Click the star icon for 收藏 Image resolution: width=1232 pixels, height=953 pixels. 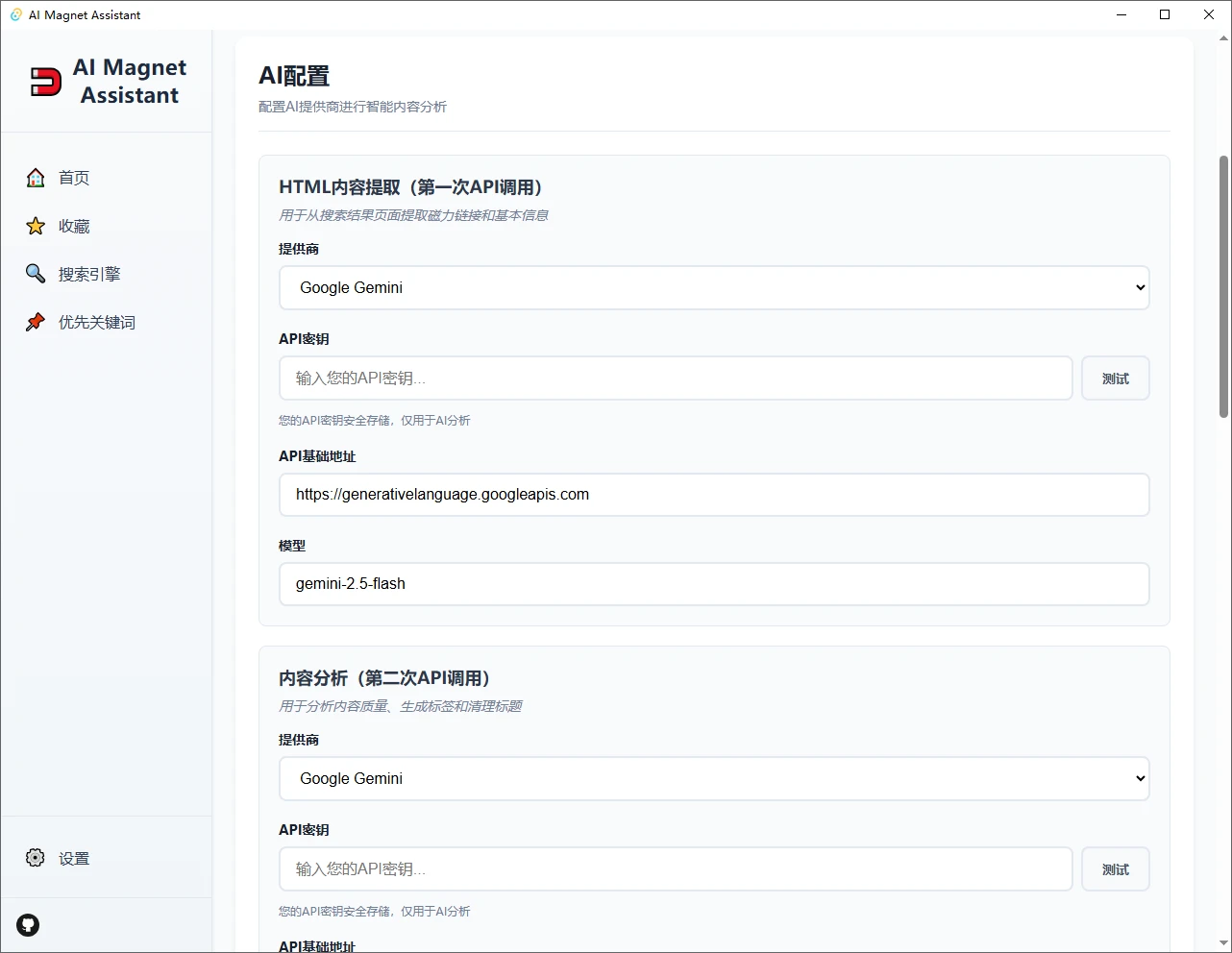point(36,226)
